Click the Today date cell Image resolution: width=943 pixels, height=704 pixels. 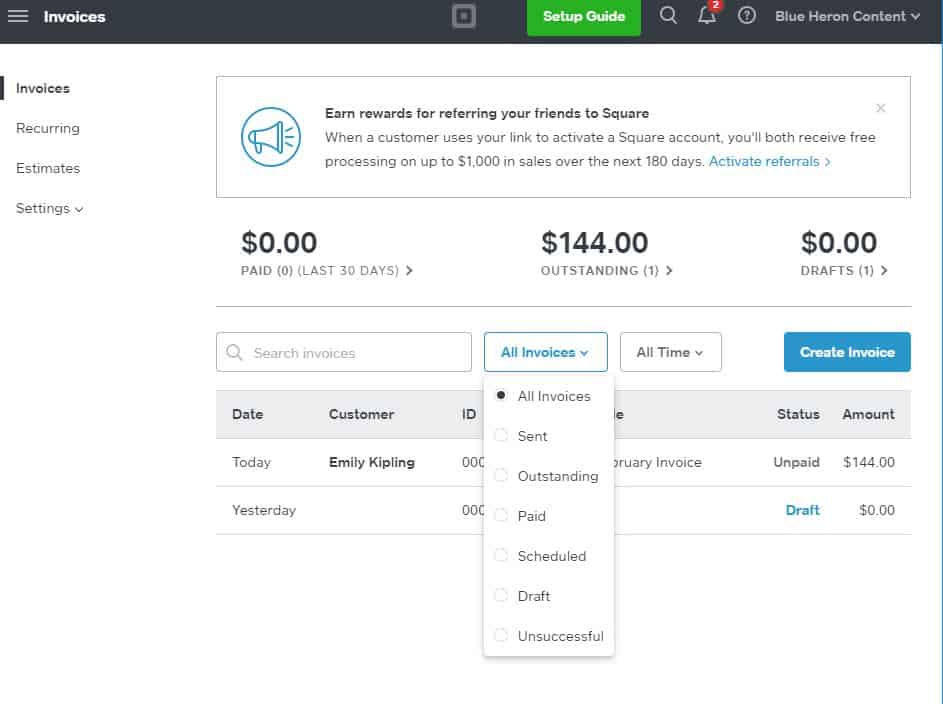click(251, 462)
